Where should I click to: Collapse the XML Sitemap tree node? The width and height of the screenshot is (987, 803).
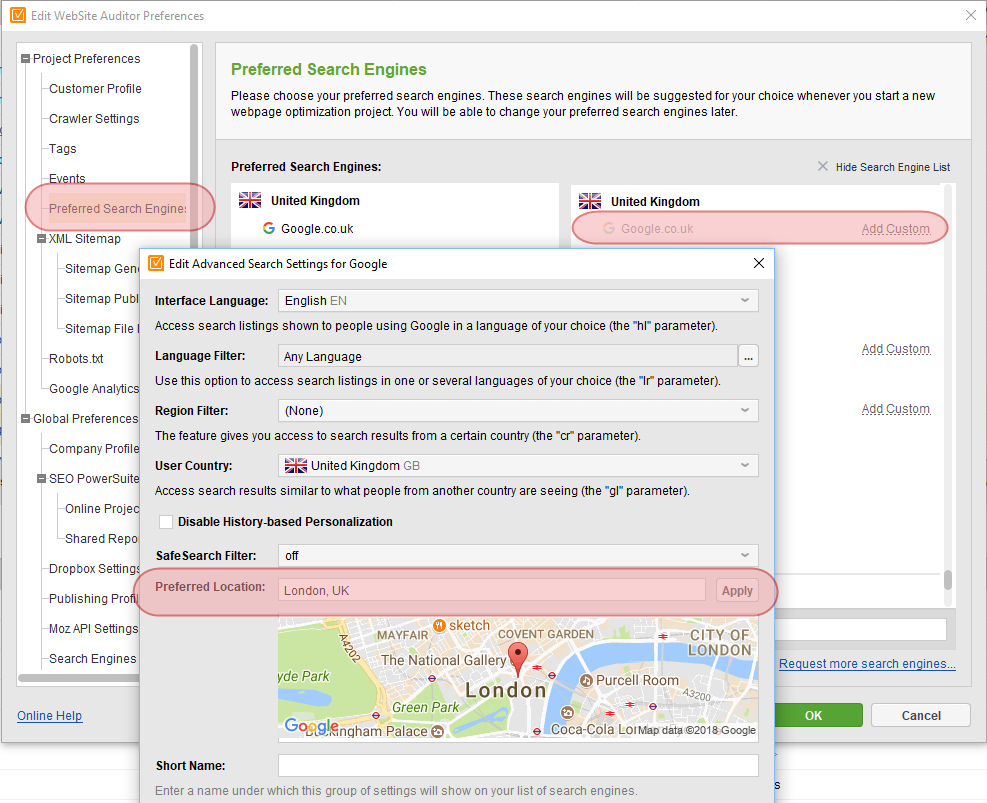coord(42,239)
